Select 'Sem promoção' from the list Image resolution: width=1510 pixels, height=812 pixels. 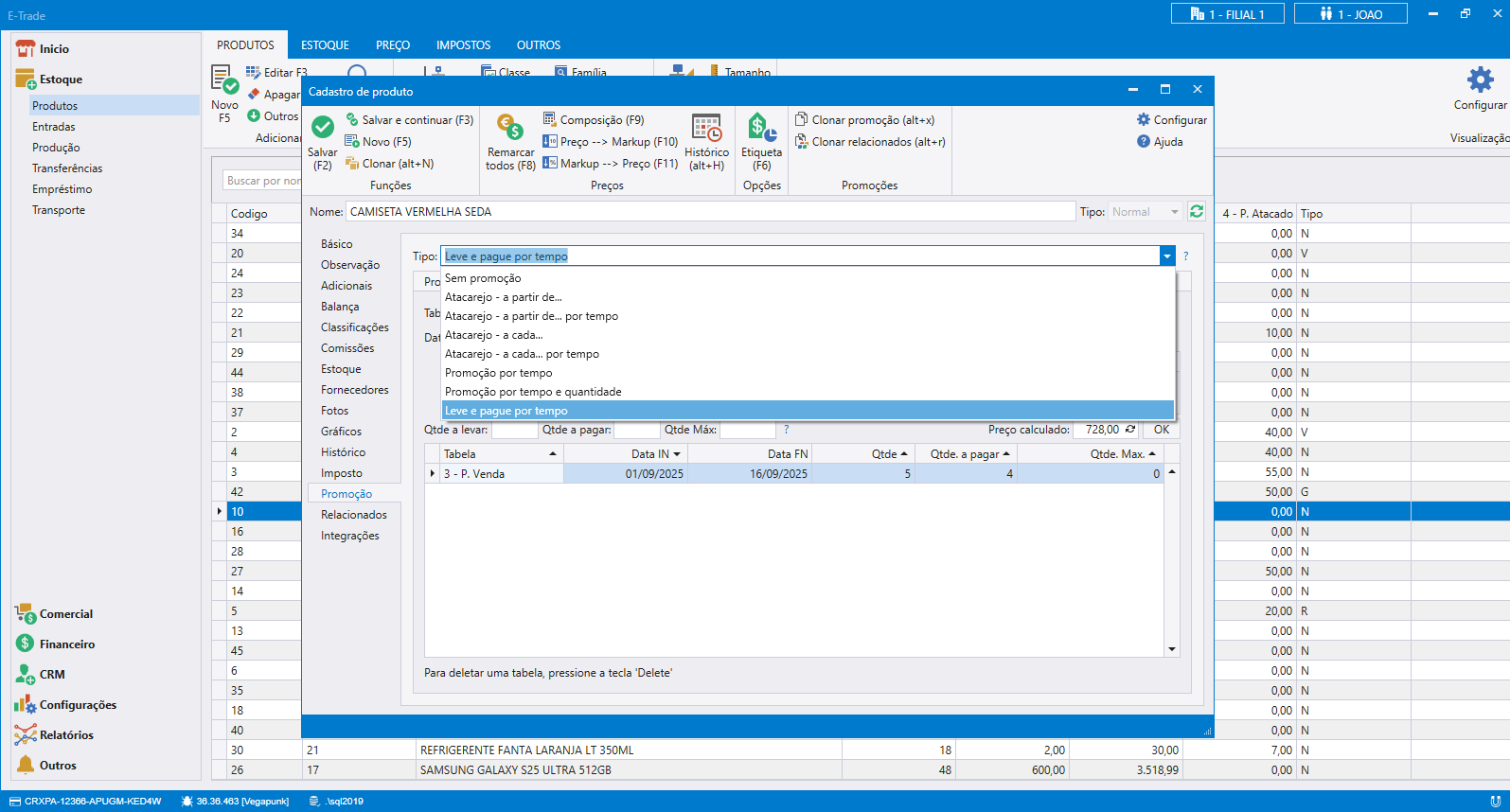(x=483, y=278)
